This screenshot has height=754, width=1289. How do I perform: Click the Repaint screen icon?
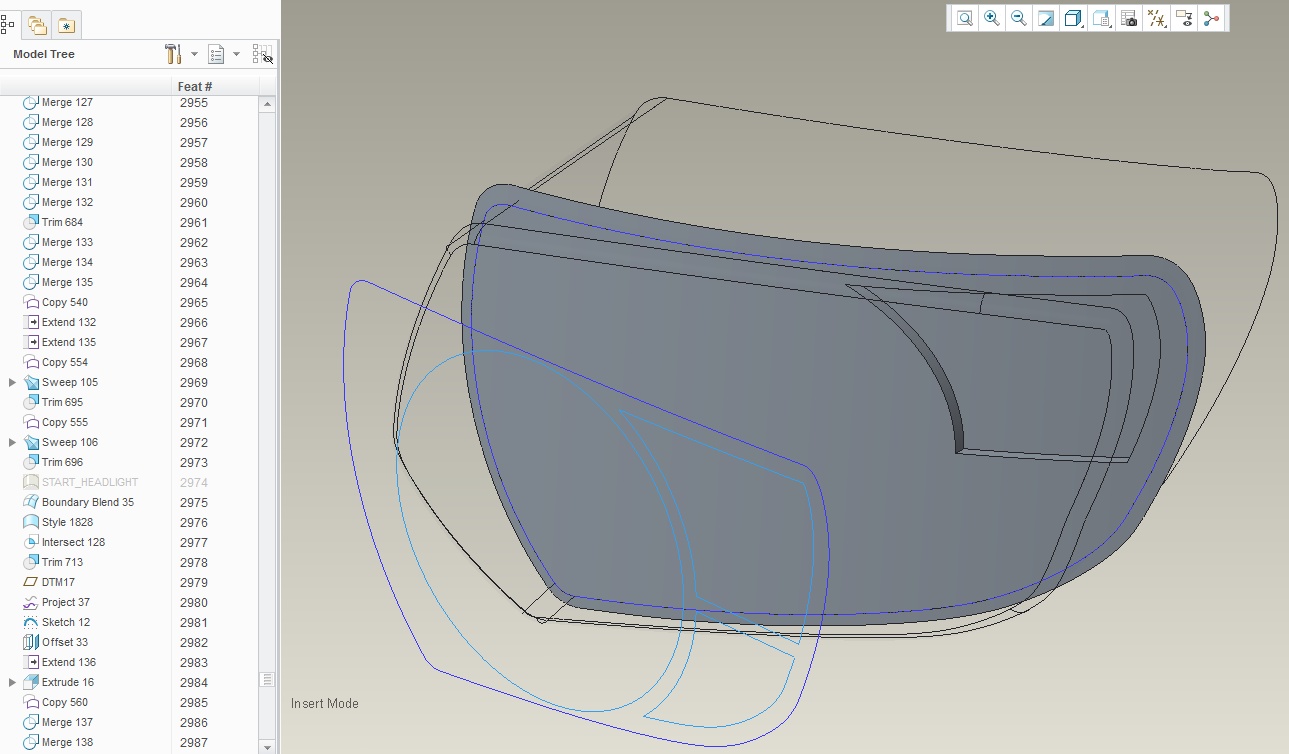1046,18
